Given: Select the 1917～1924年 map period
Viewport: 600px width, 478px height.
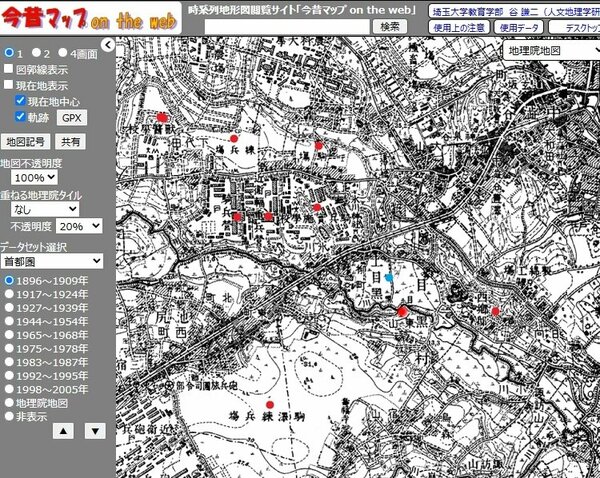Looking at the screenshot, I should pos(9,294).
